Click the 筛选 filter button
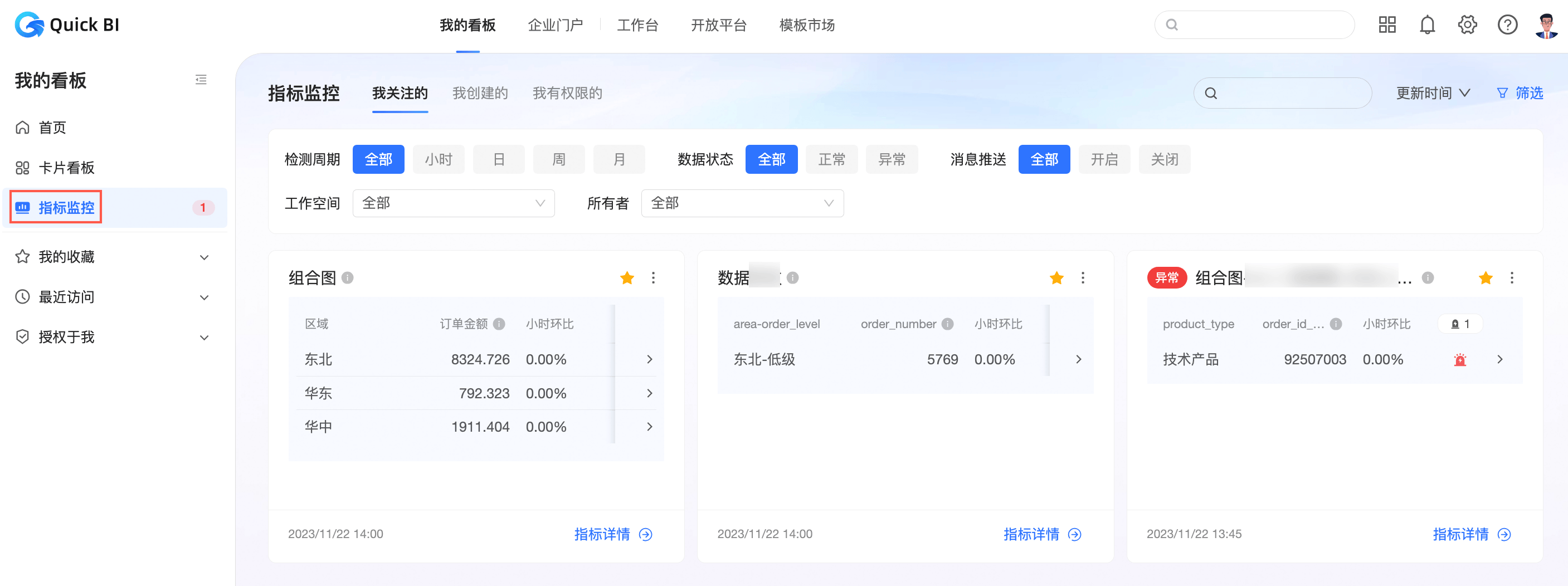Viewport: 1568px width, 586px height. coord(1520,93)
